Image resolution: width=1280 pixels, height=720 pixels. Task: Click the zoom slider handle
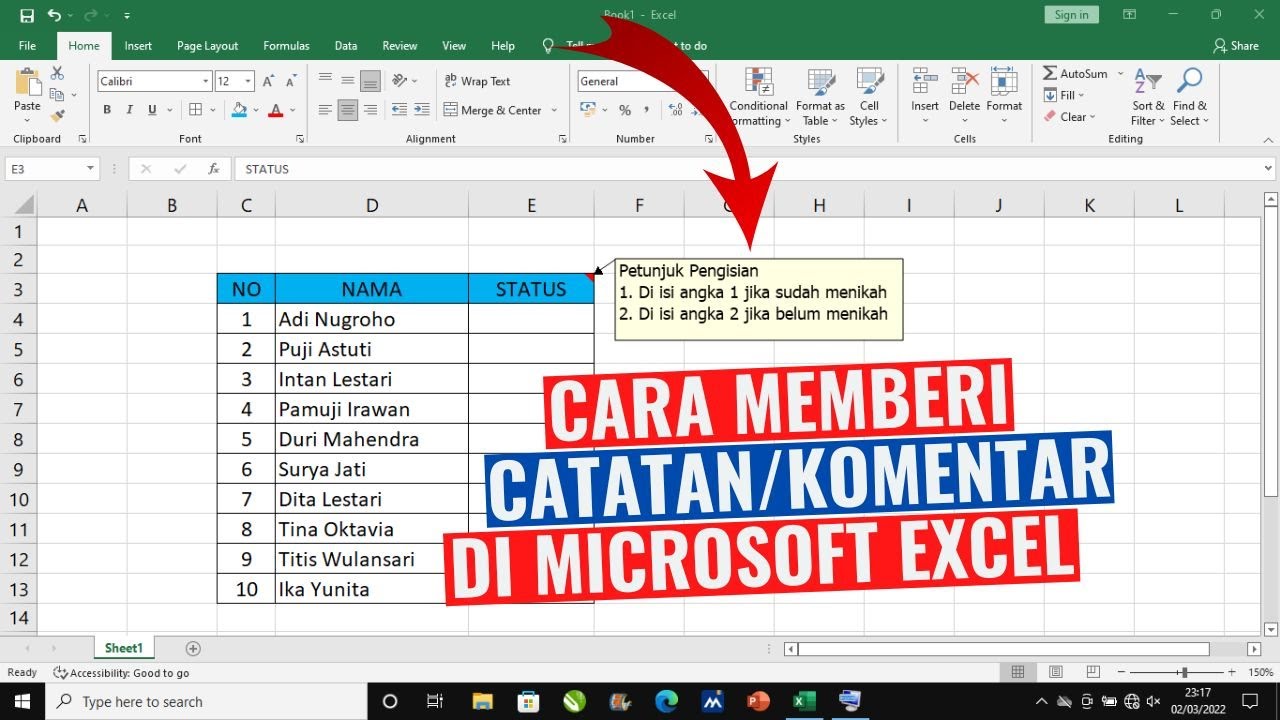pyautogui.click(x=1184, y=673)
